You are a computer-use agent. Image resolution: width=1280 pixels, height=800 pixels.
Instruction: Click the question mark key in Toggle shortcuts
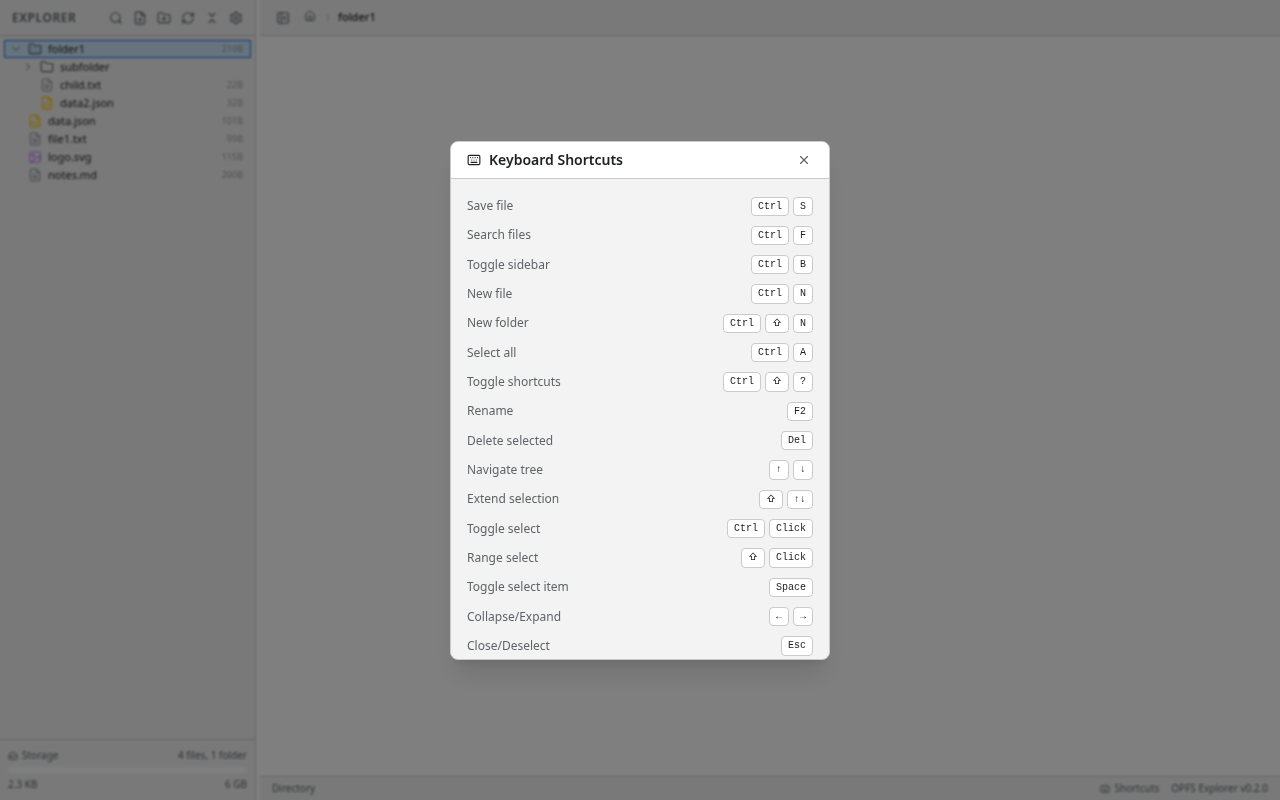[x=803, y=382]
